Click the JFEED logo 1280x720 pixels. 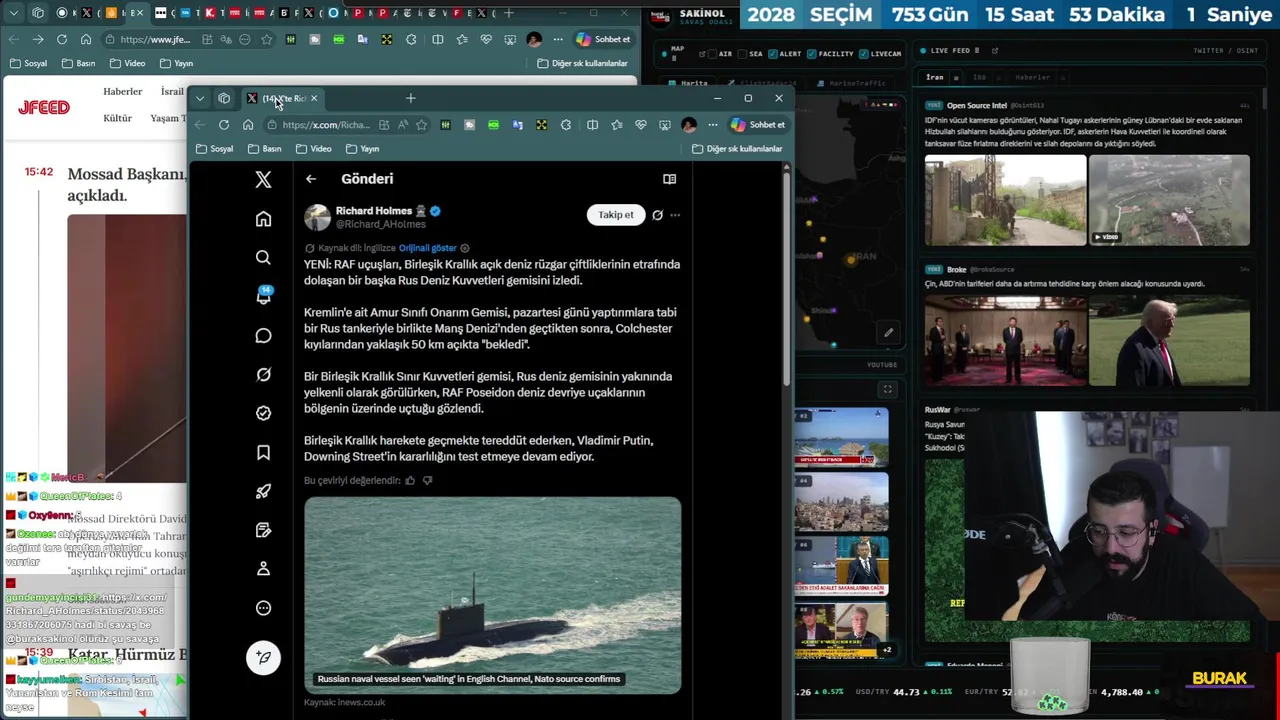[44, 107]
